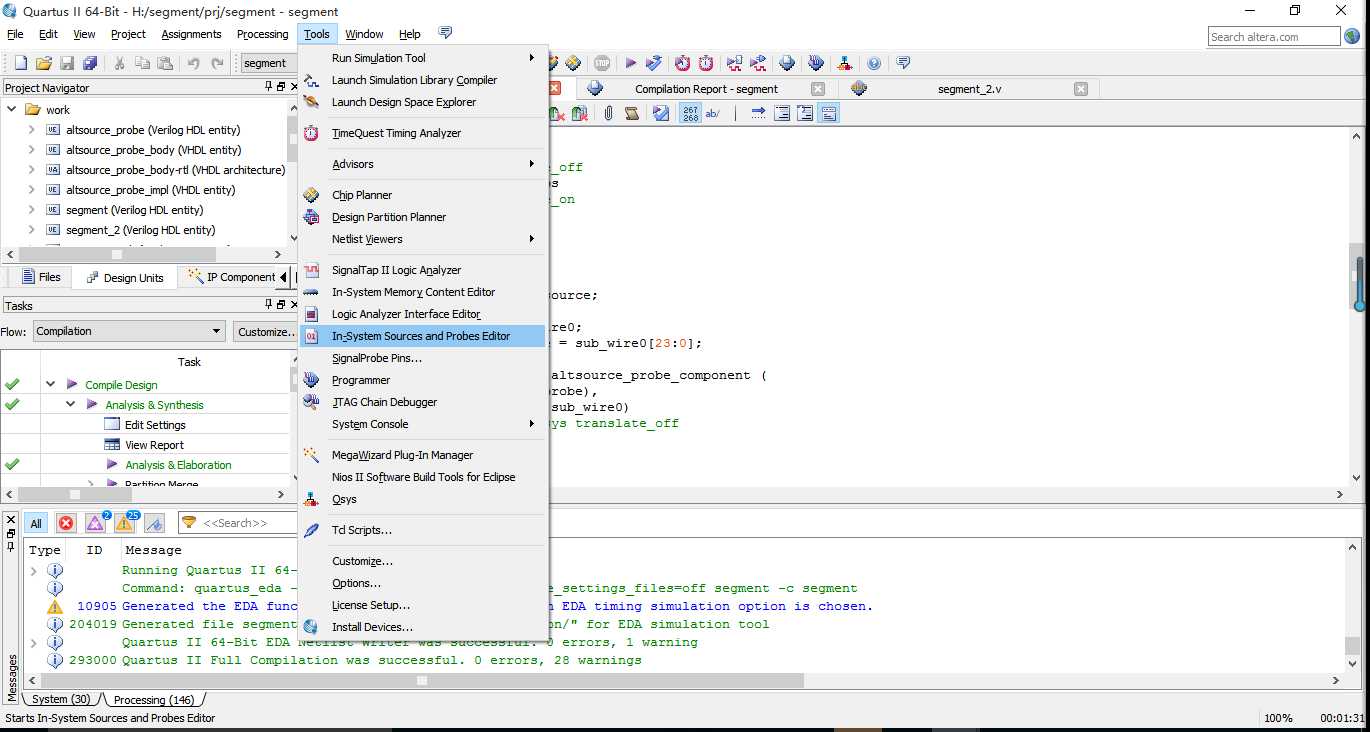Open the Assignments menu

[x=191, y=34]
